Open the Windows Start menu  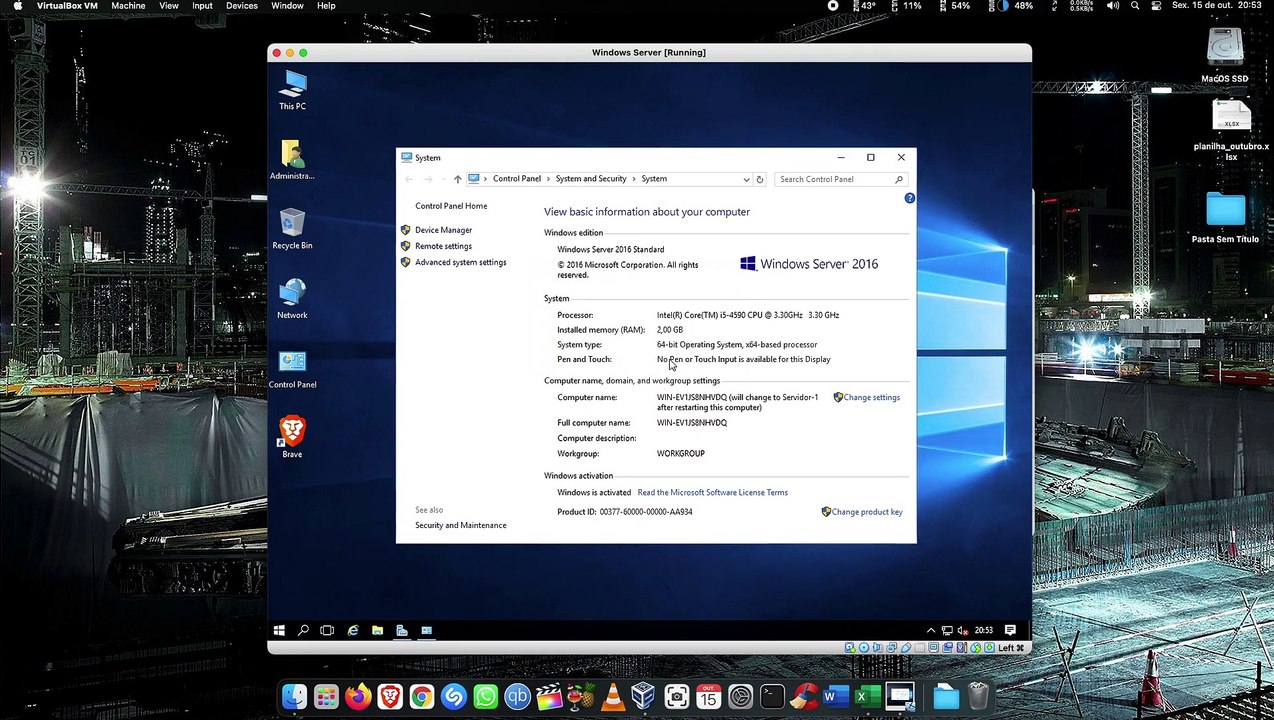(x=279, y=630)
